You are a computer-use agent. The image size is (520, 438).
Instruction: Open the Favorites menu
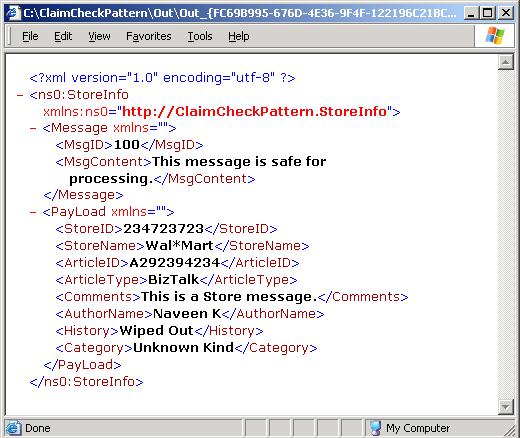point(148,36)
